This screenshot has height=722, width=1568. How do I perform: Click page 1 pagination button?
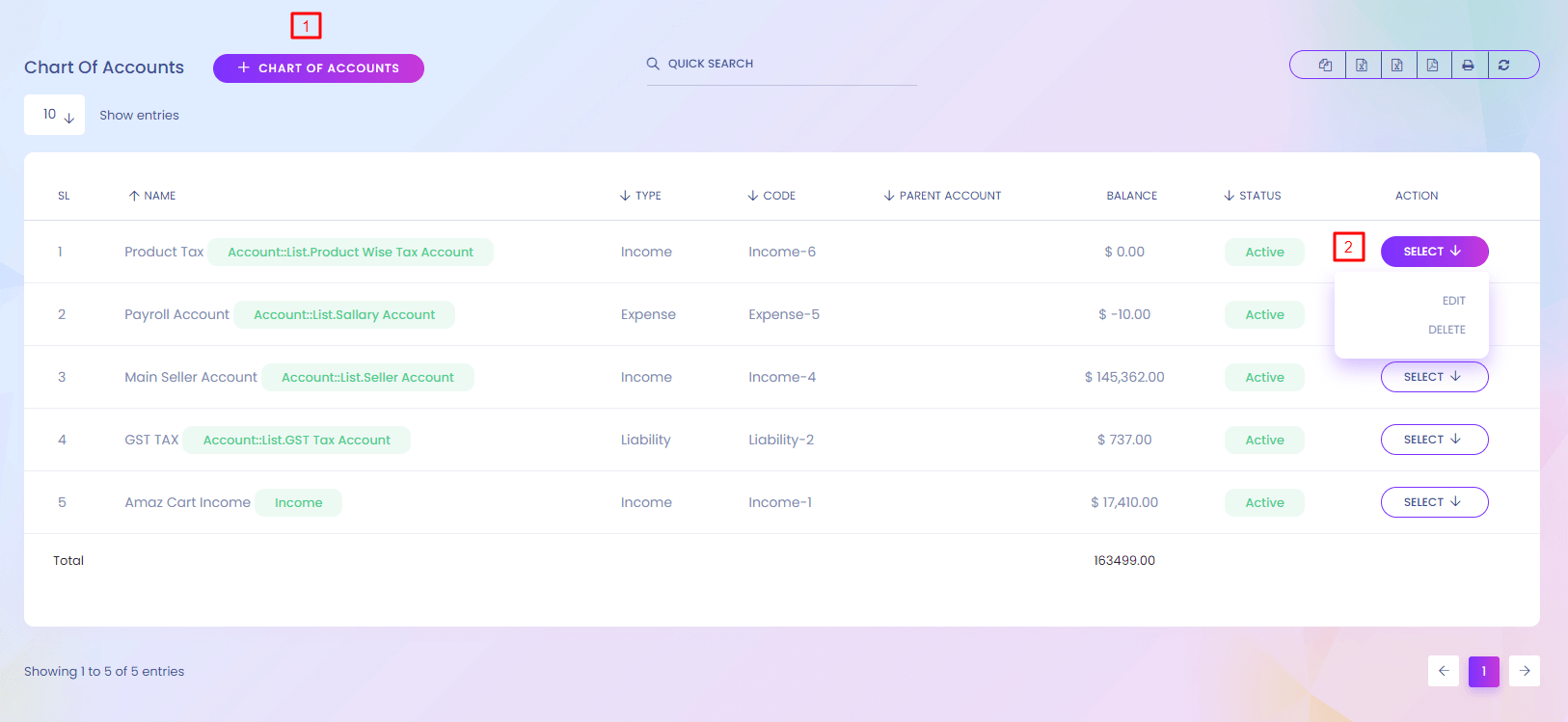point(1483,671)
